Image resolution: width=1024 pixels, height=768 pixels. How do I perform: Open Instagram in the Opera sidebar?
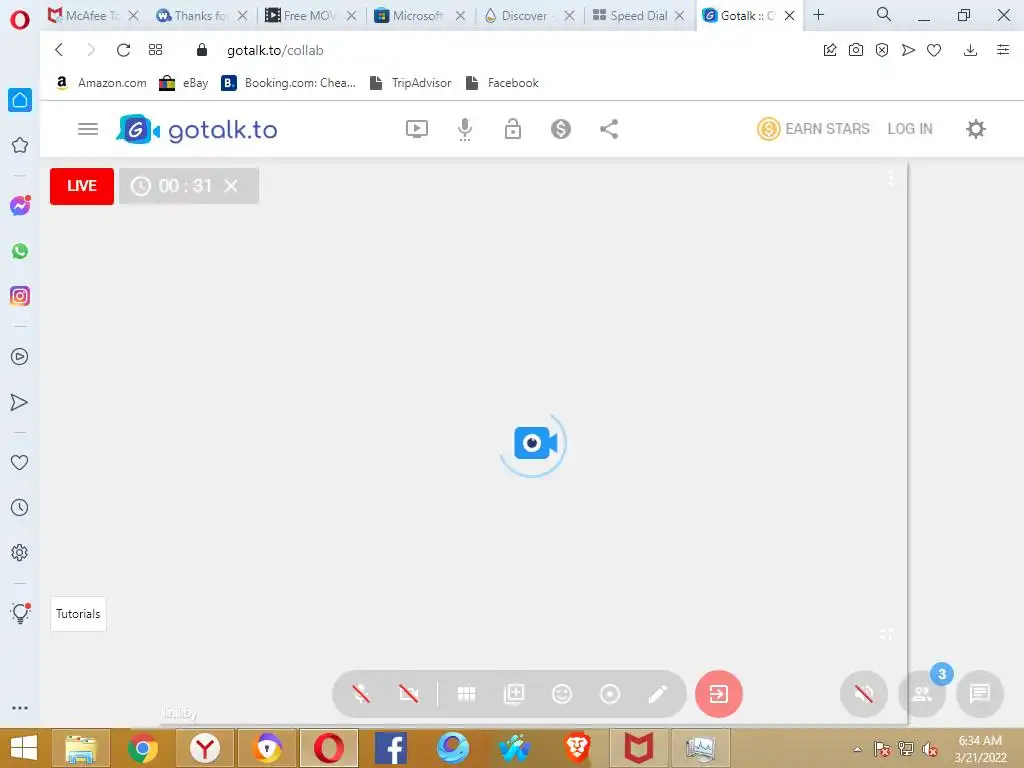(x=20, y=296)
